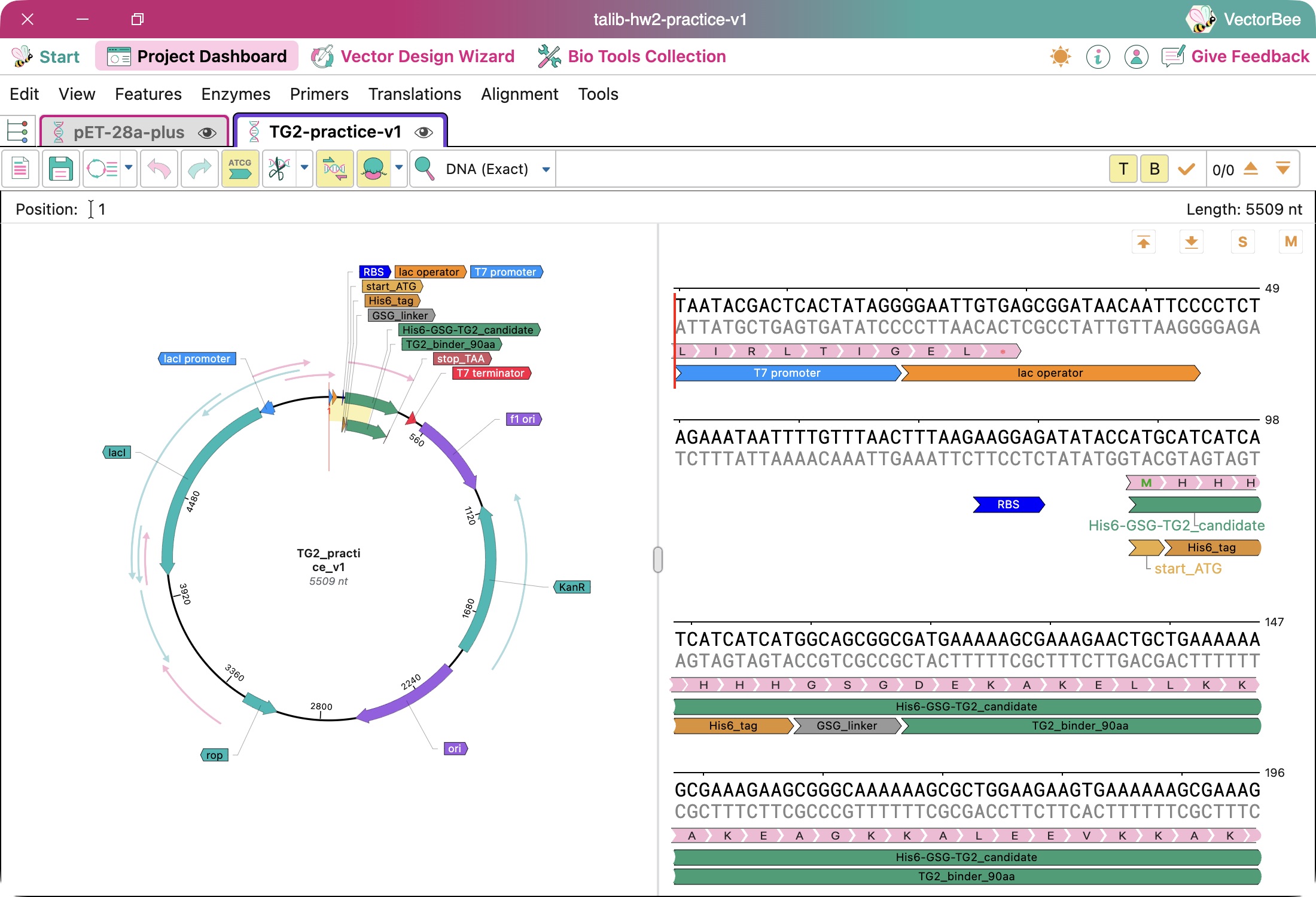Click the search query input field
Viewport: 1316px width, 897px height.
pos(831,169)
